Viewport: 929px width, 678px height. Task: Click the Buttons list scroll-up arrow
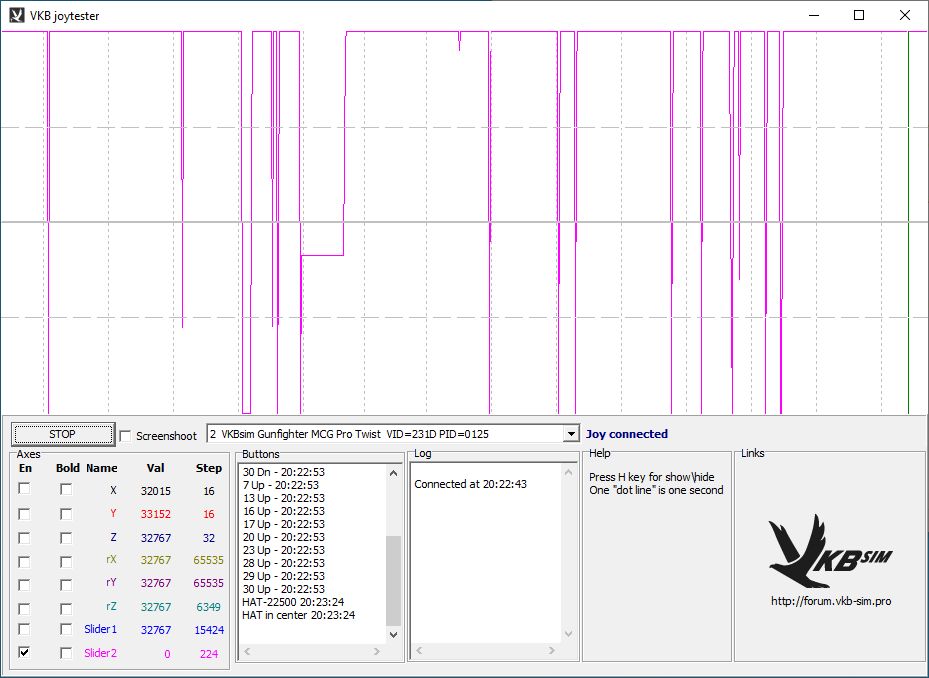coord(393,472)
